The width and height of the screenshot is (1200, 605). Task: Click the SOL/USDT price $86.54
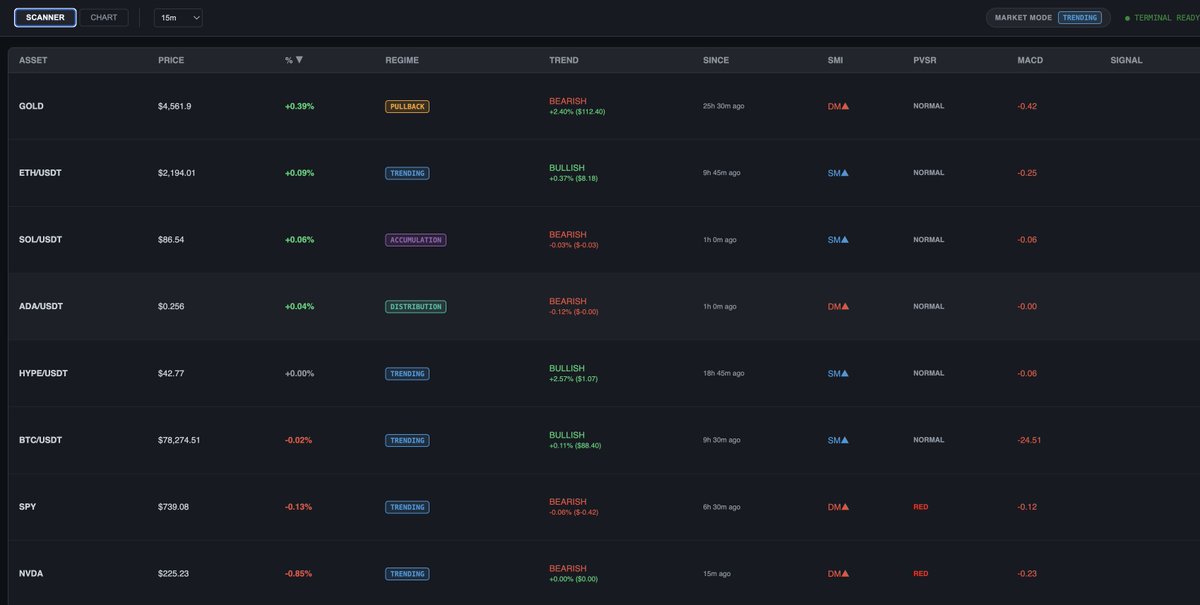pyautogui.click(x=172, y=240)
